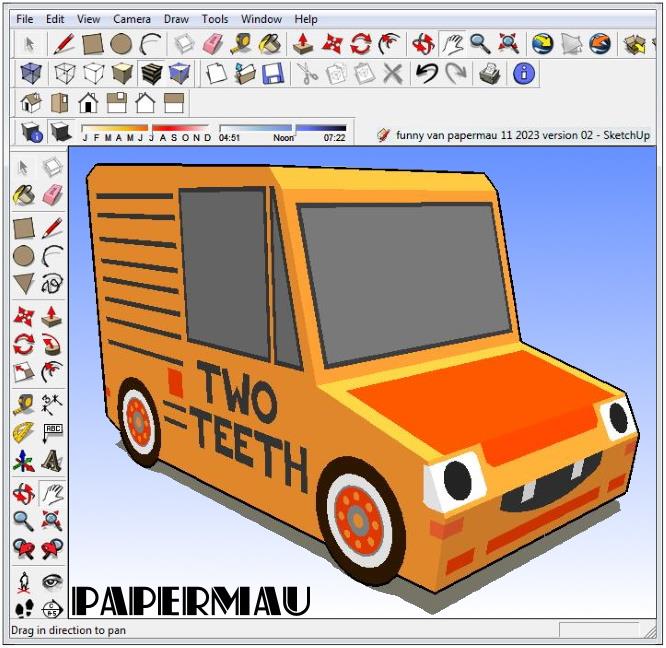Viewport: 666px width, 648px height.
Task: Activate the Follow Me tool
Action: pyautogui.click(x=52, y=345)
